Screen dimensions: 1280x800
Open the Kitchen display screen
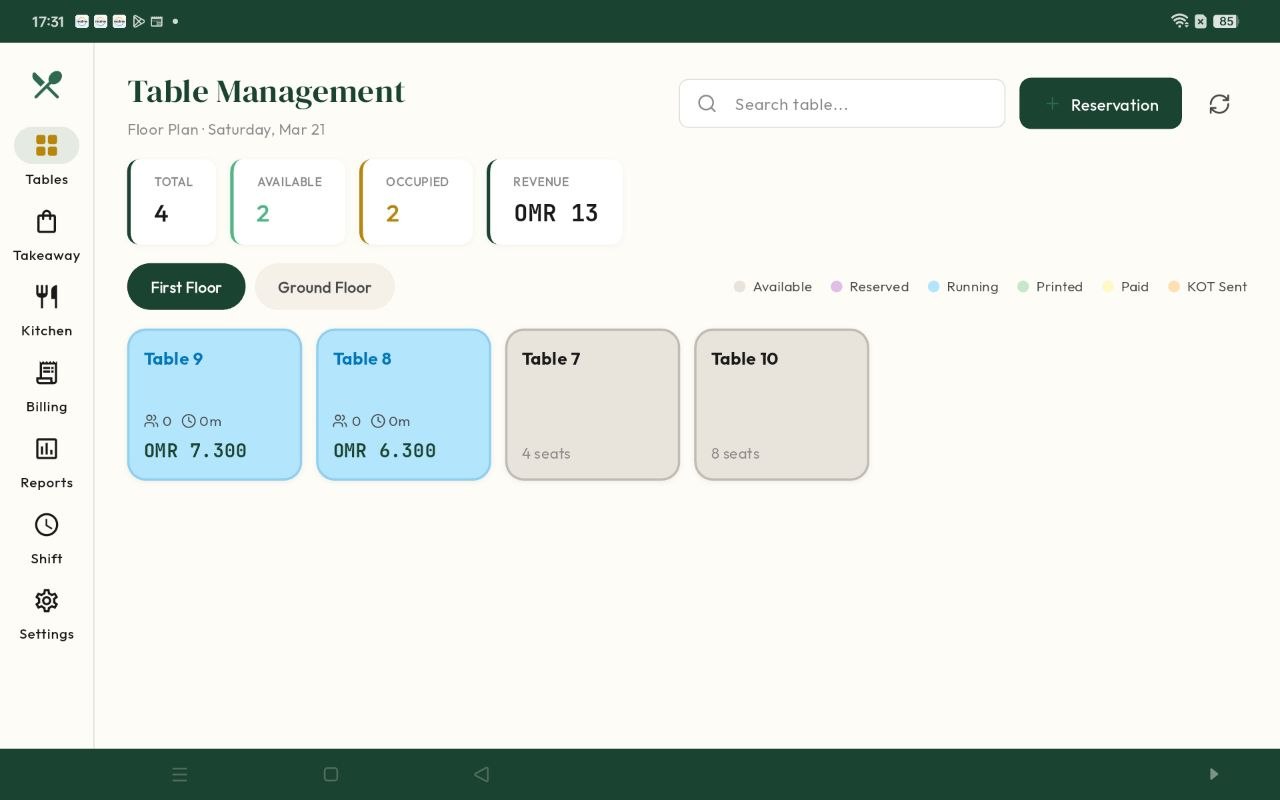(46, 309)
